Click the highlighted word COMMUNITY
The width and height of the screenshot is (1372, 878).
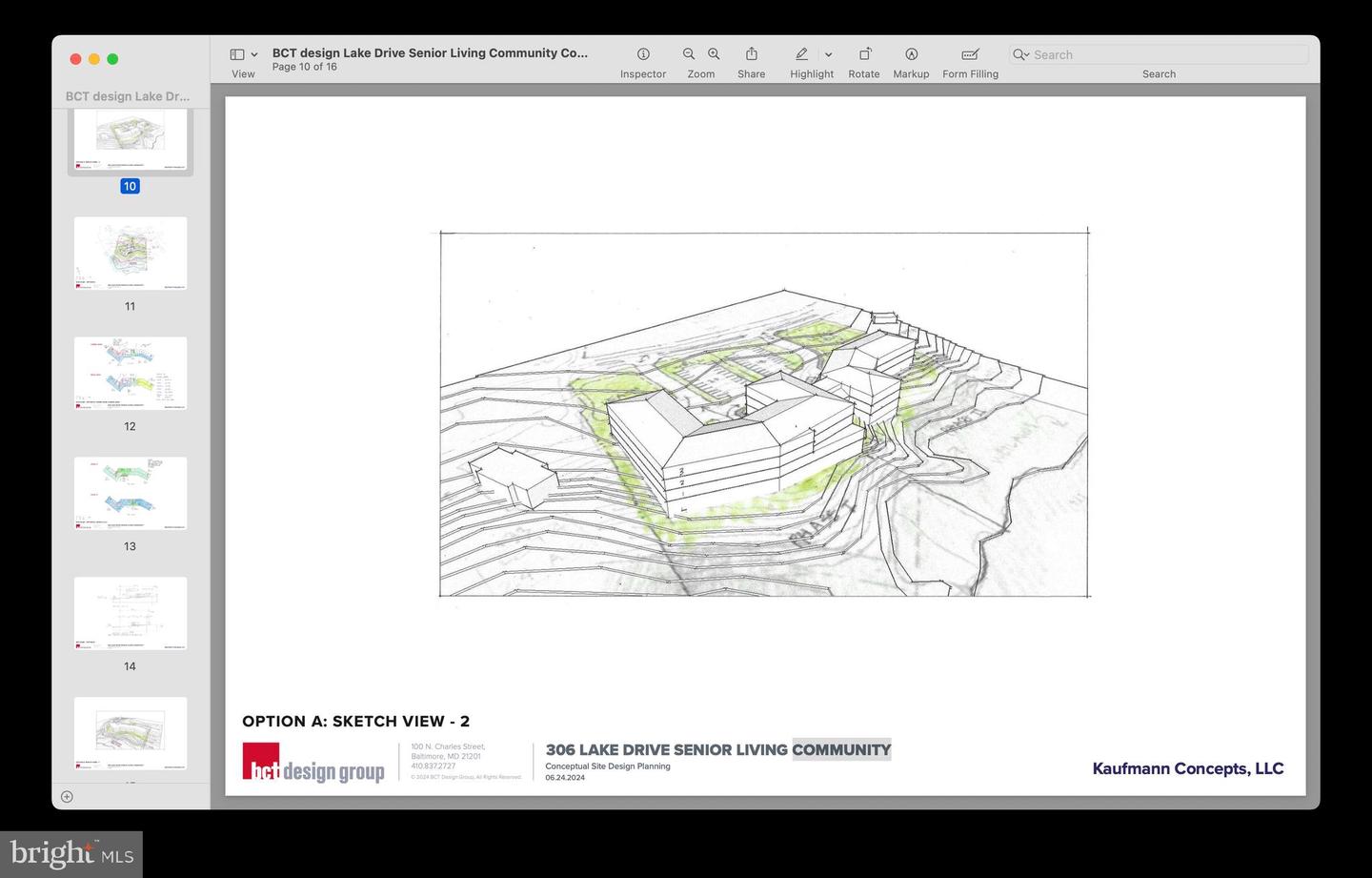841,749
